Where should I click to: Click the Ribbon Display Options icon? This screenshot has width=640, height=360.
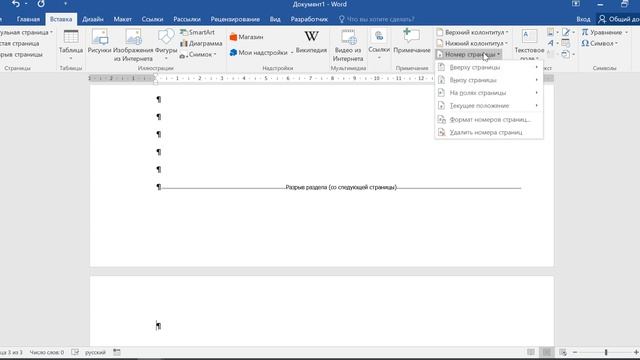coord(576,4)
